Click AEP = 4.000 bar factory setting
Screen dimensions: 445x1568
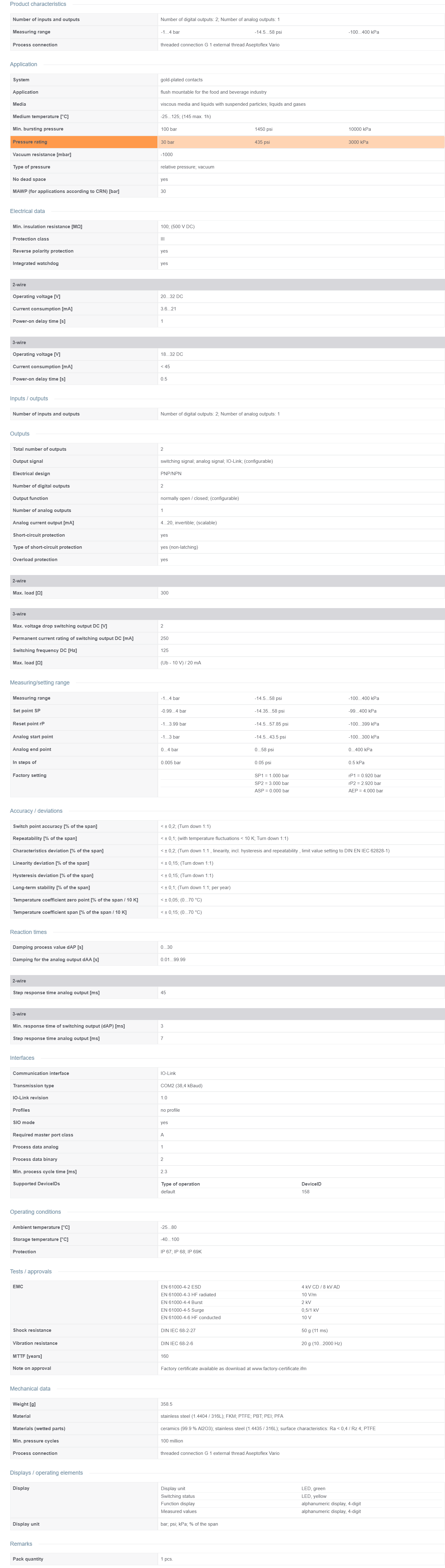click(365, 791)
